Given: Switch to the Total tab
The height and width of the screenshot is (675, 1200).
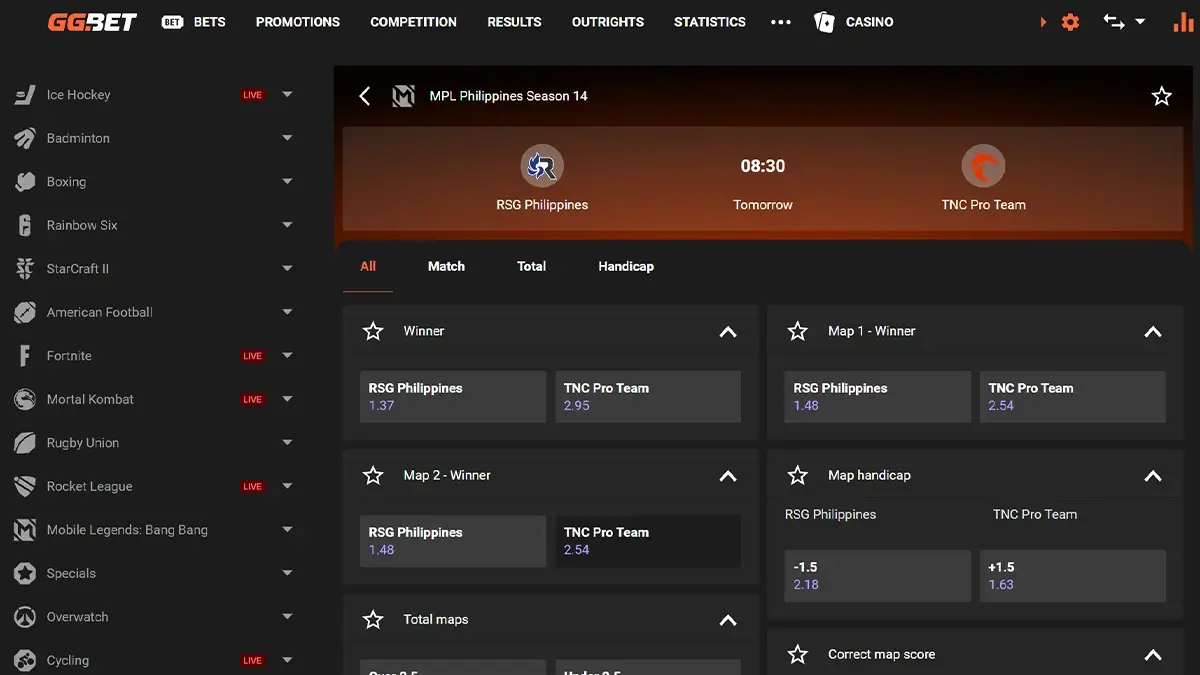Looking at the screenshot, I should pos(531,266).
